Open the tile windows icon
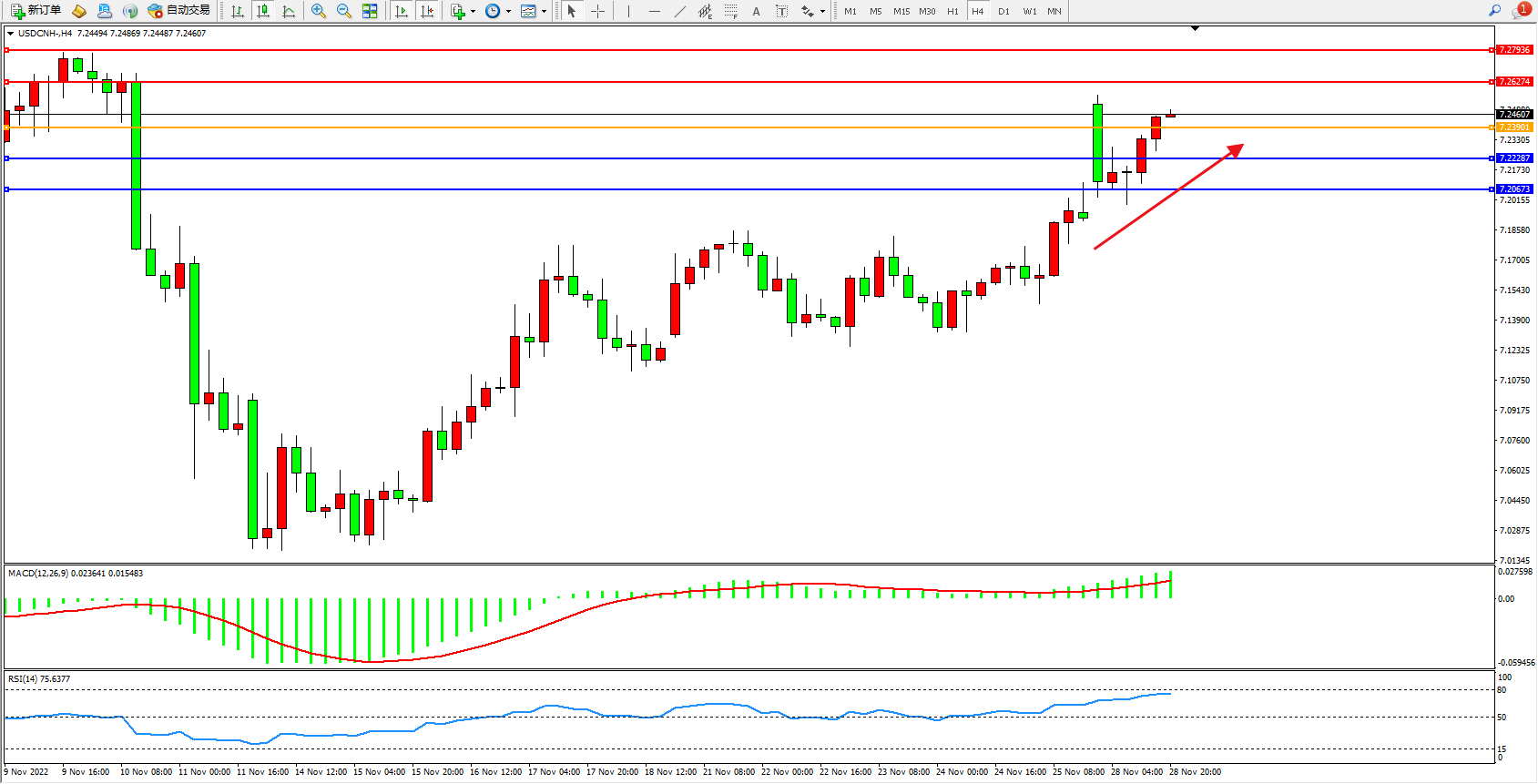 click(x=370, y=11)
